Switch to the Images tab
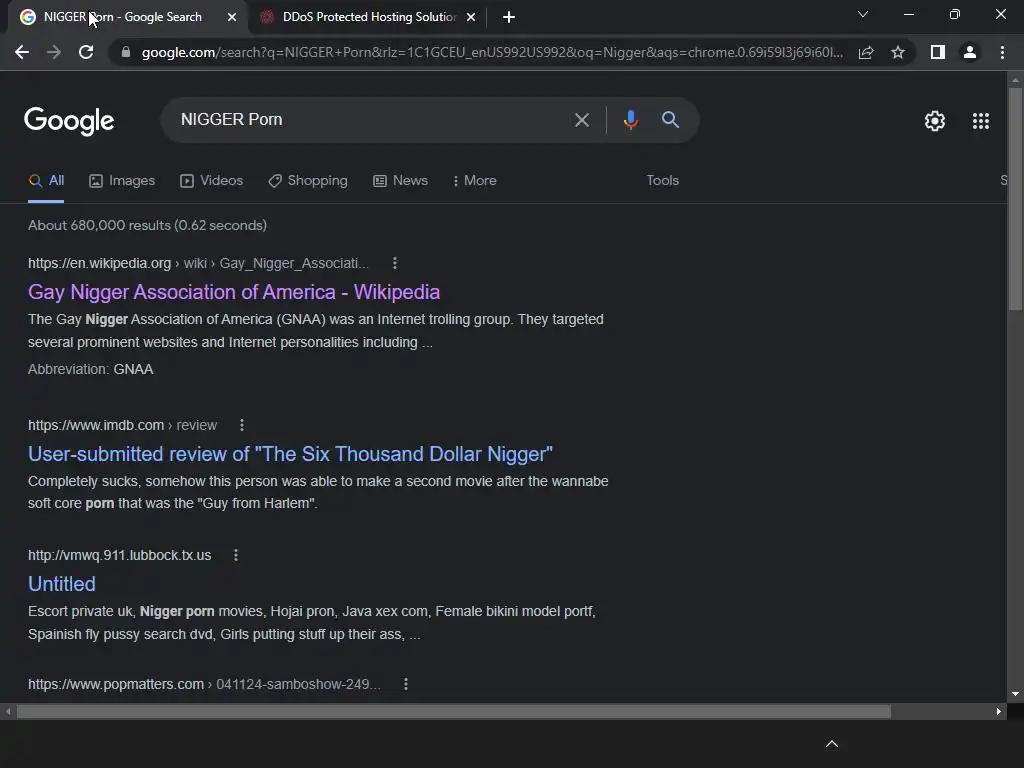 pos(122,181)
